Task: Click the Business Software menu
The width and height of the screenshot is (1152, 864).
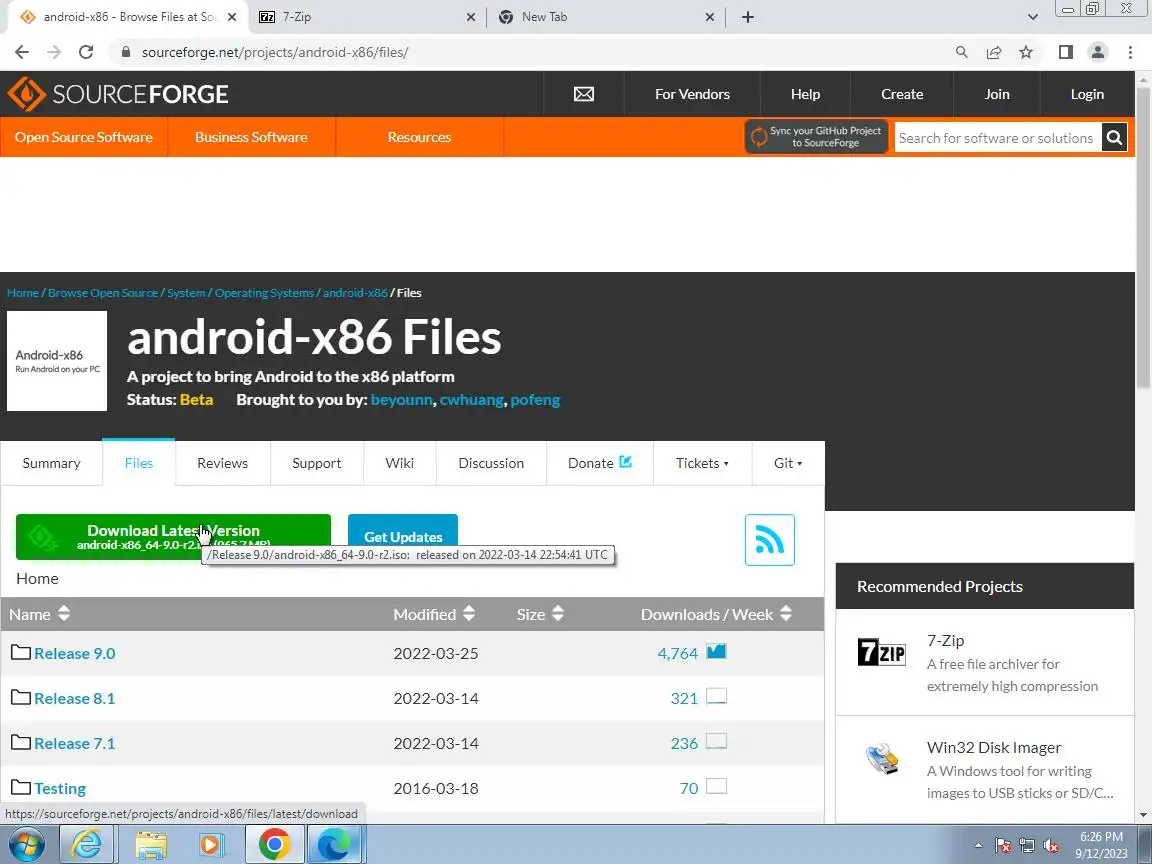Action: (x=251, y=137)
